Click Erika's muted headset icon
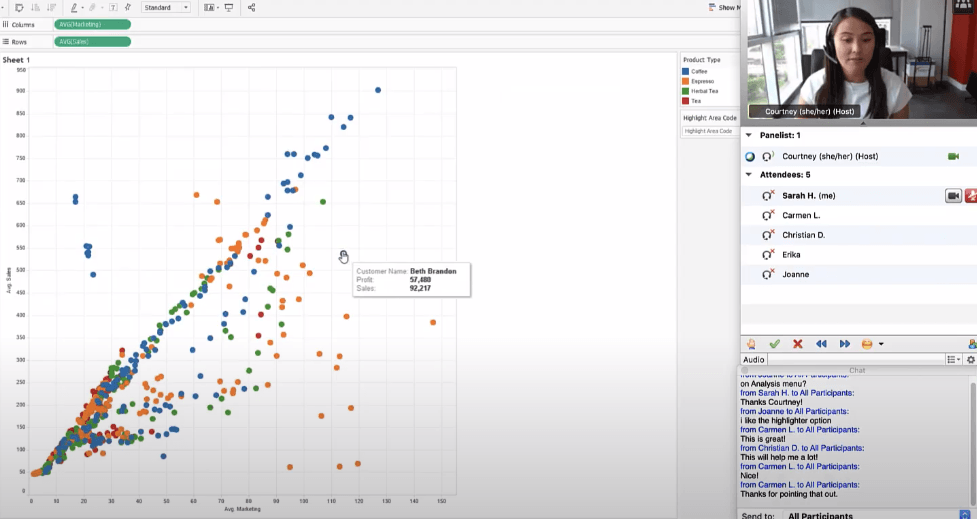The height and width of the screenshot is (519, 977). (x=768, y=254)
